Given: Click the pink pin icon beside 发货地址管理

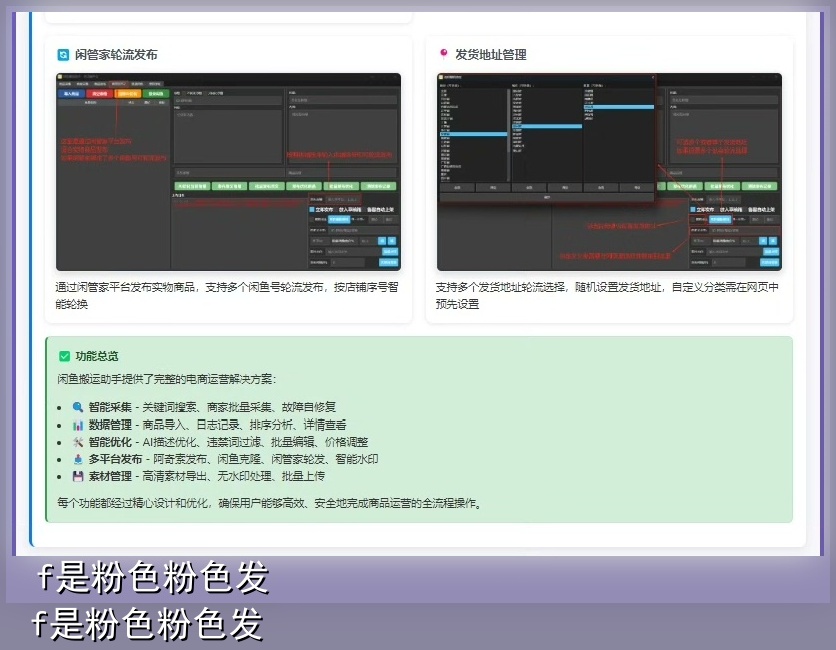Looking at the screenshot, I should click(443, 54).
